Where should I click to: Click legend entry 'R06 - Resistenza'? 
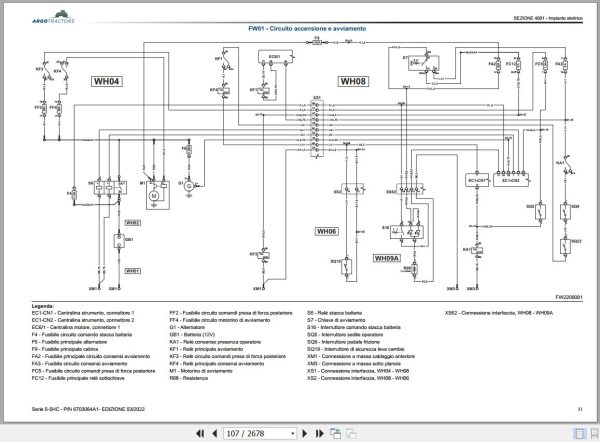[x=189, y=378]
